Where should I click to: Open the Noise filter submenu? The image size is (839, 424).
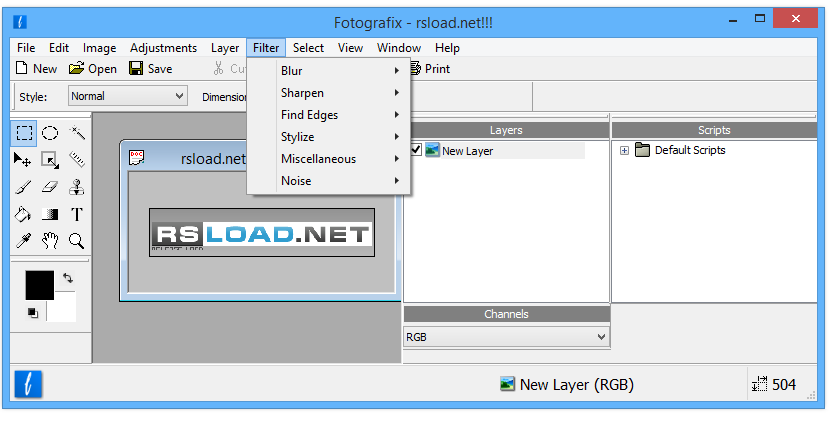click(329, 180)
